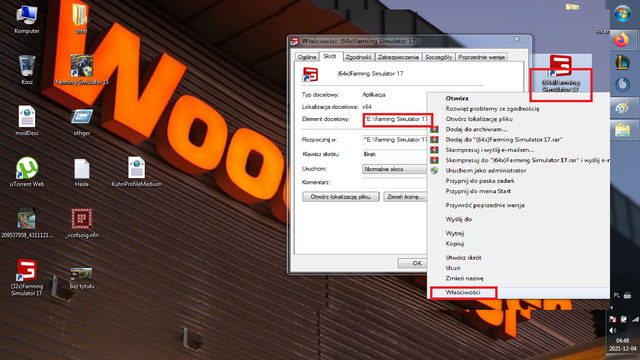This screenshot has width=640, height=360.
Task: Open League of Legends taskbar icon
Action: coord(622,62)
